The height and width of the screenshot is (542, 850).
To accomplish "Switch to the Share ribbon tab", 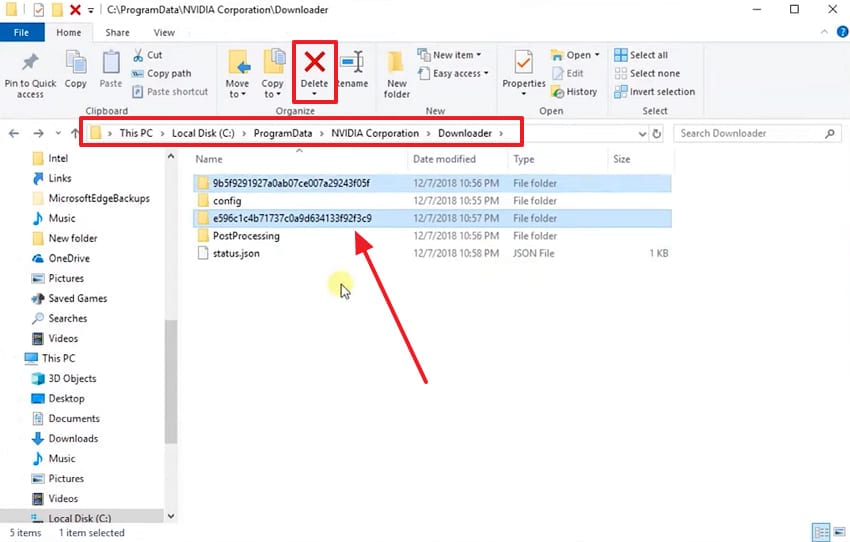I will point(117,33).
